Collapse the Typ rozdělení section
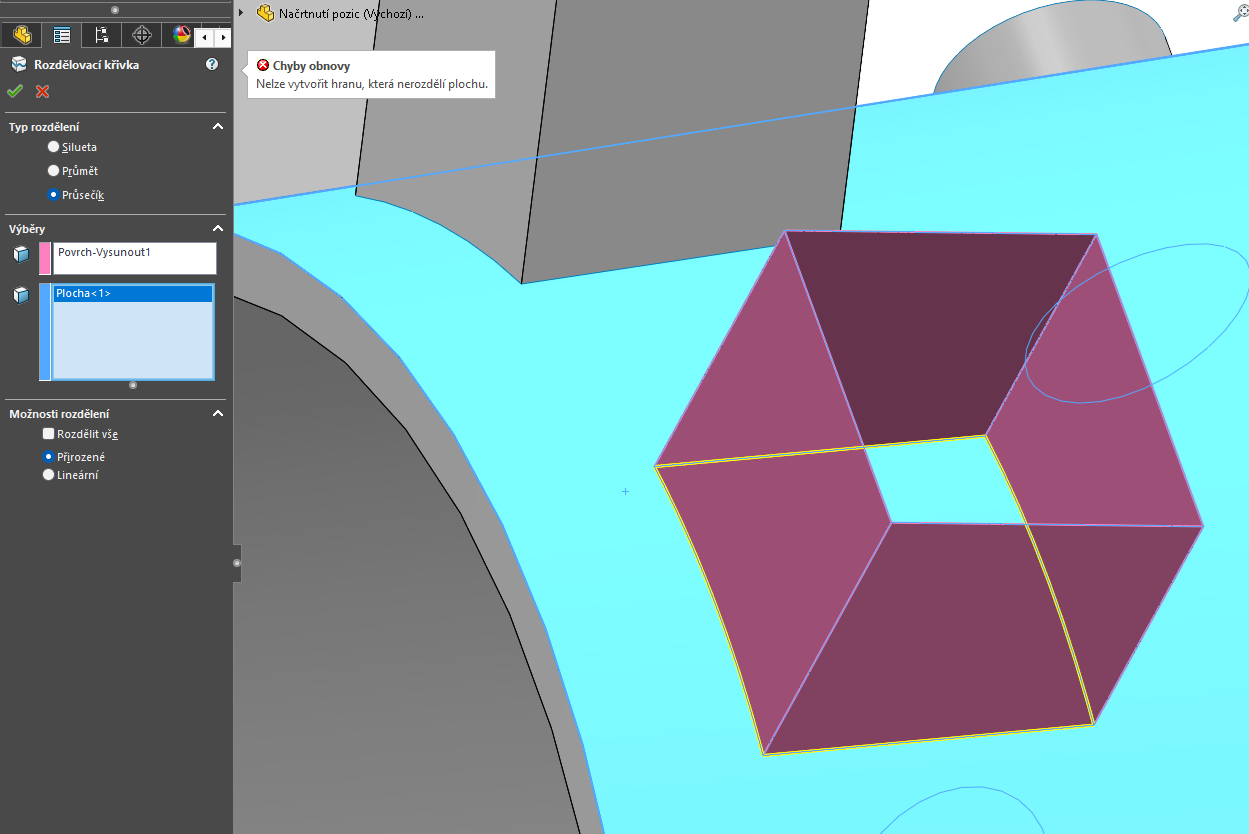 pos(217,127)
